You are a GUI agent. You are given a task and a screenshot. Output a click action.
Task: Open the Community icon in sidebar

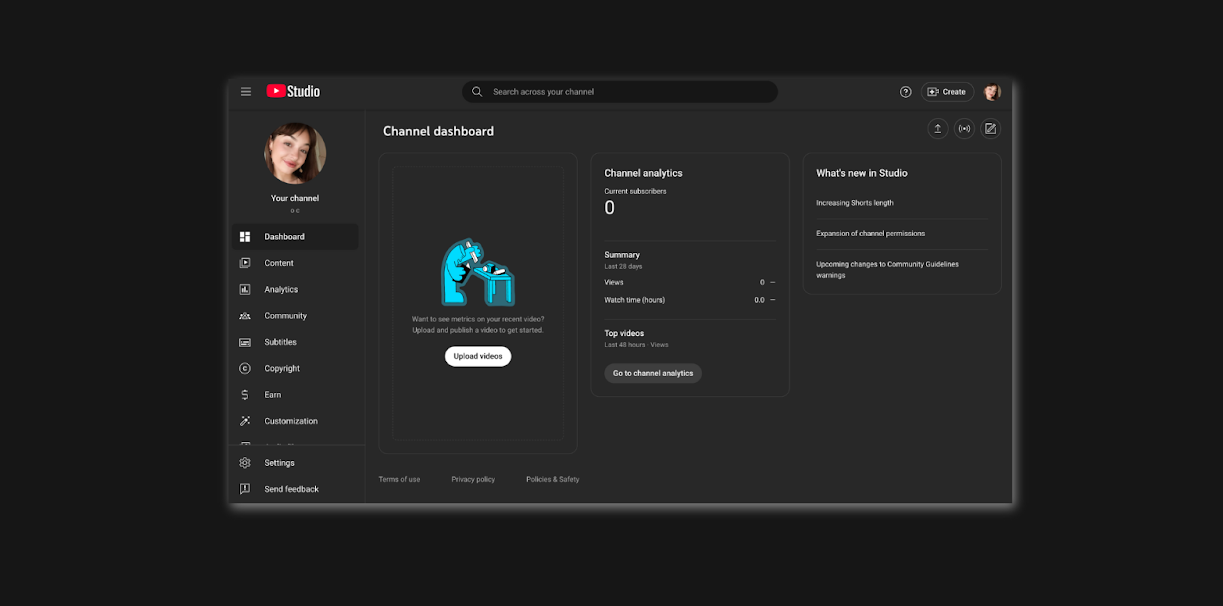245,315
